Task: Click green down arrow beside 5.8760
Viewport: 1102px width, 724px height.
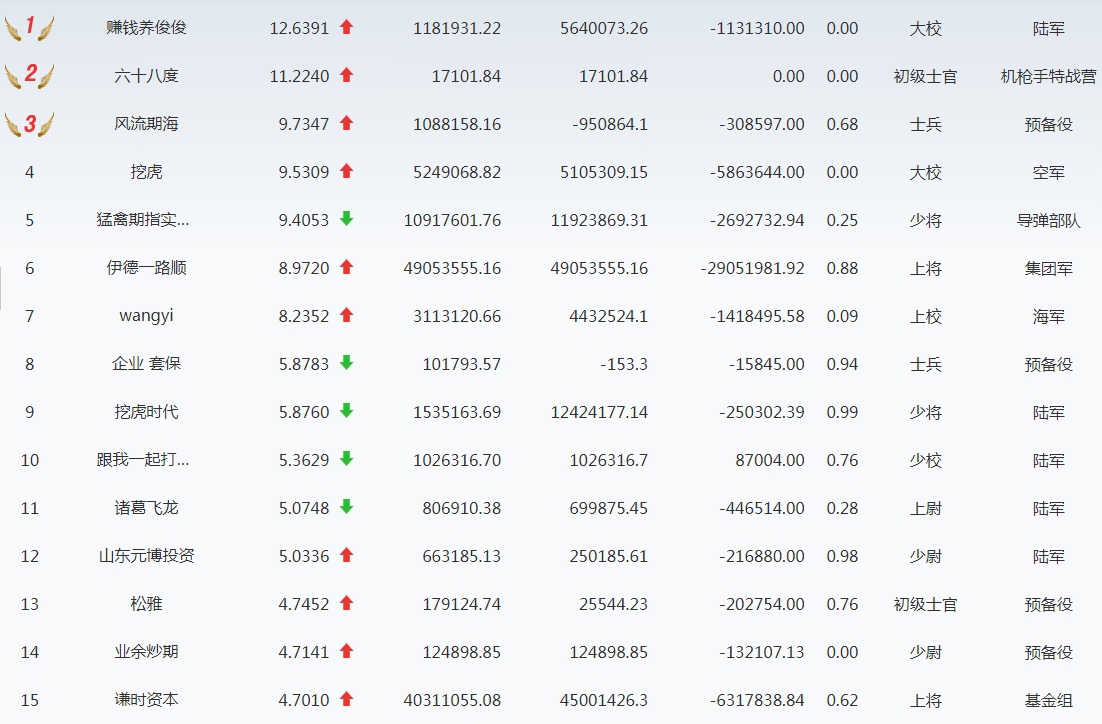Action: [346, 411]
